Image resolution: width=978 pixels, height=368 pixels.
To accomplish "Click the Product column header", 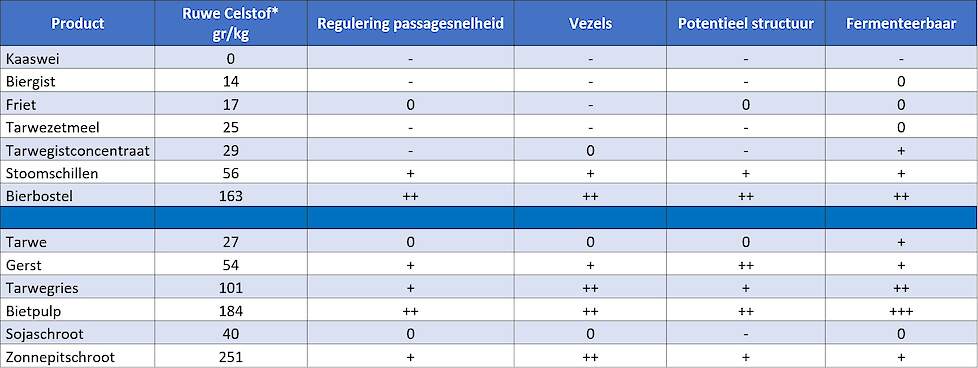I will tap(77, 23).
